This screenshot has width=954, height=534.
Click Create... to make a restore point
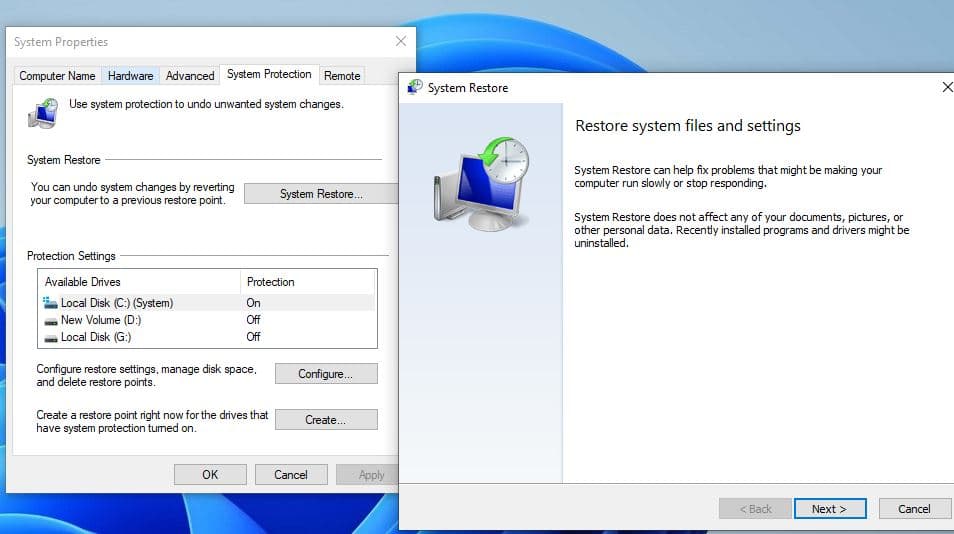click(326, 420)
